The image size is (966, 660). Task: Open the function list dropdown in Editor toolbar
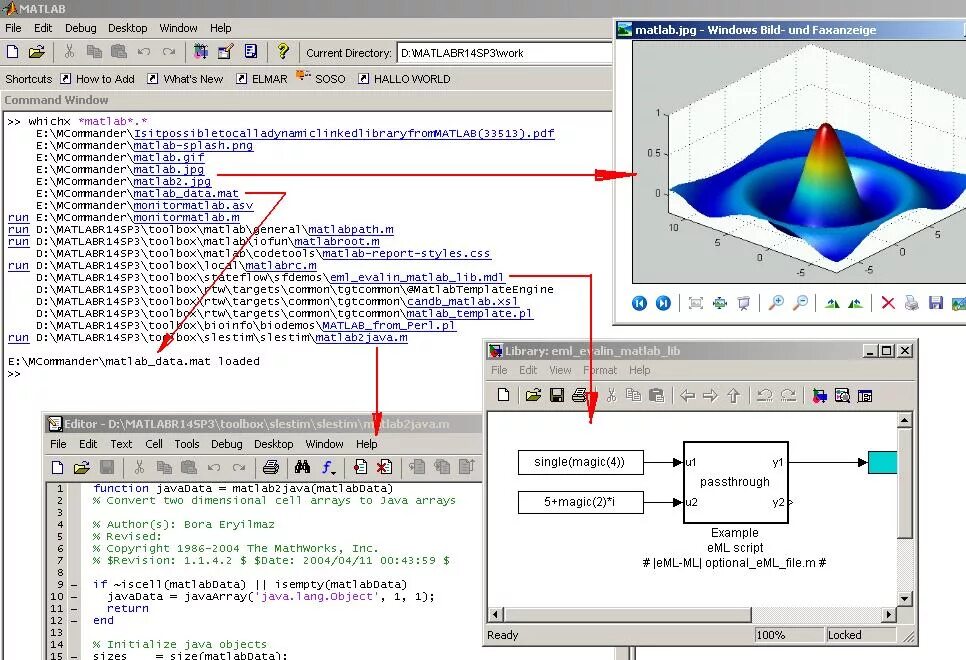pos(328,468)
